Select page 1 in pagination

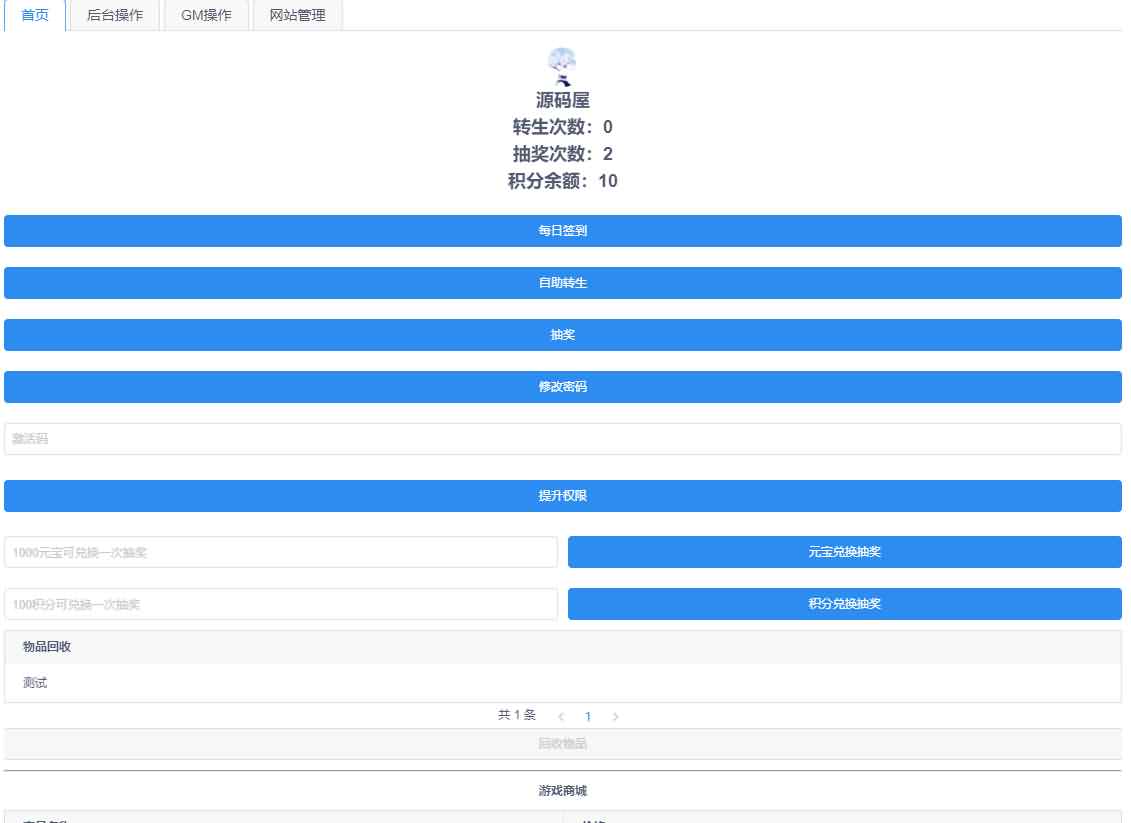pos(588,717)
